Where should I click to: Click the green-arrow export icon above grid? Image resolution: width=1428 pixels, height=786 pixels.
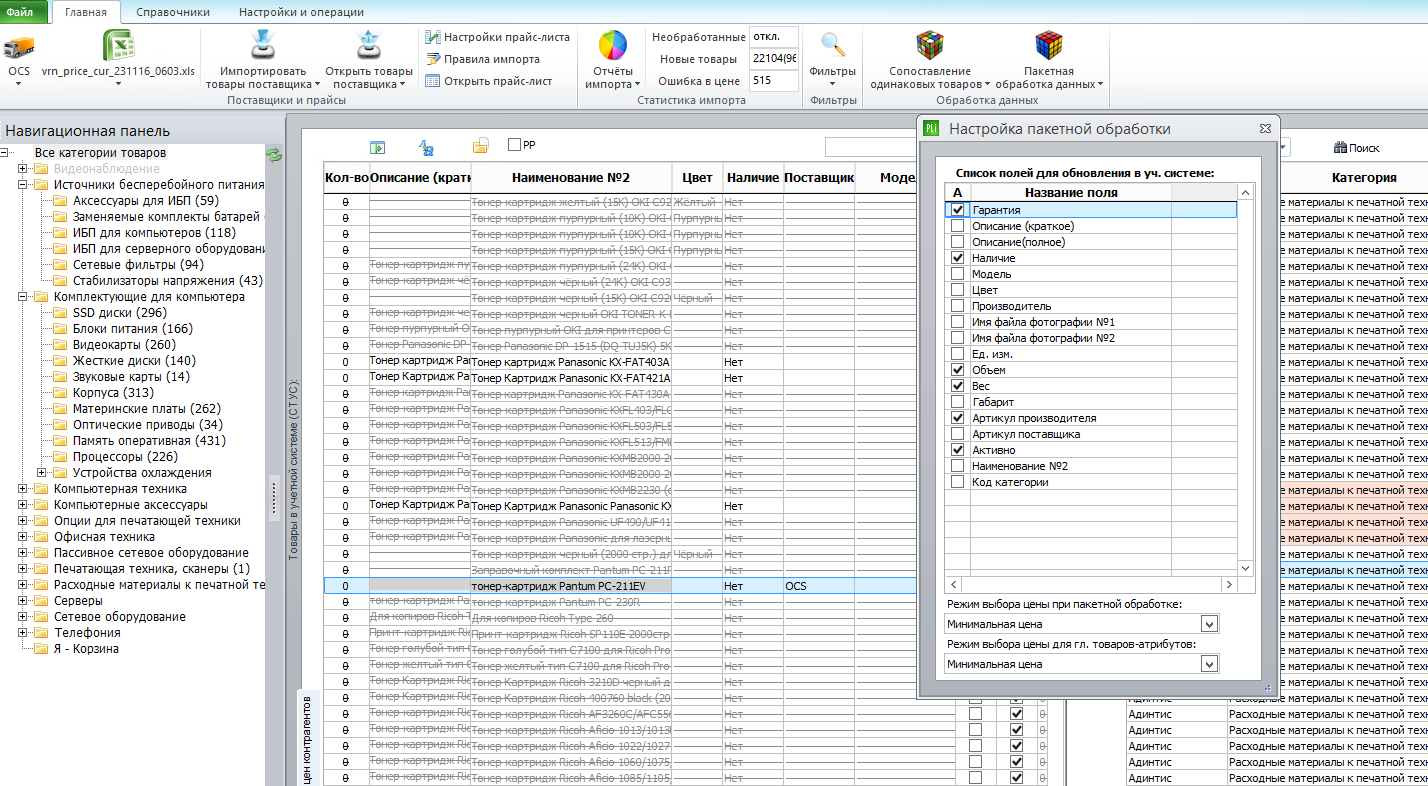click(377, 147)
